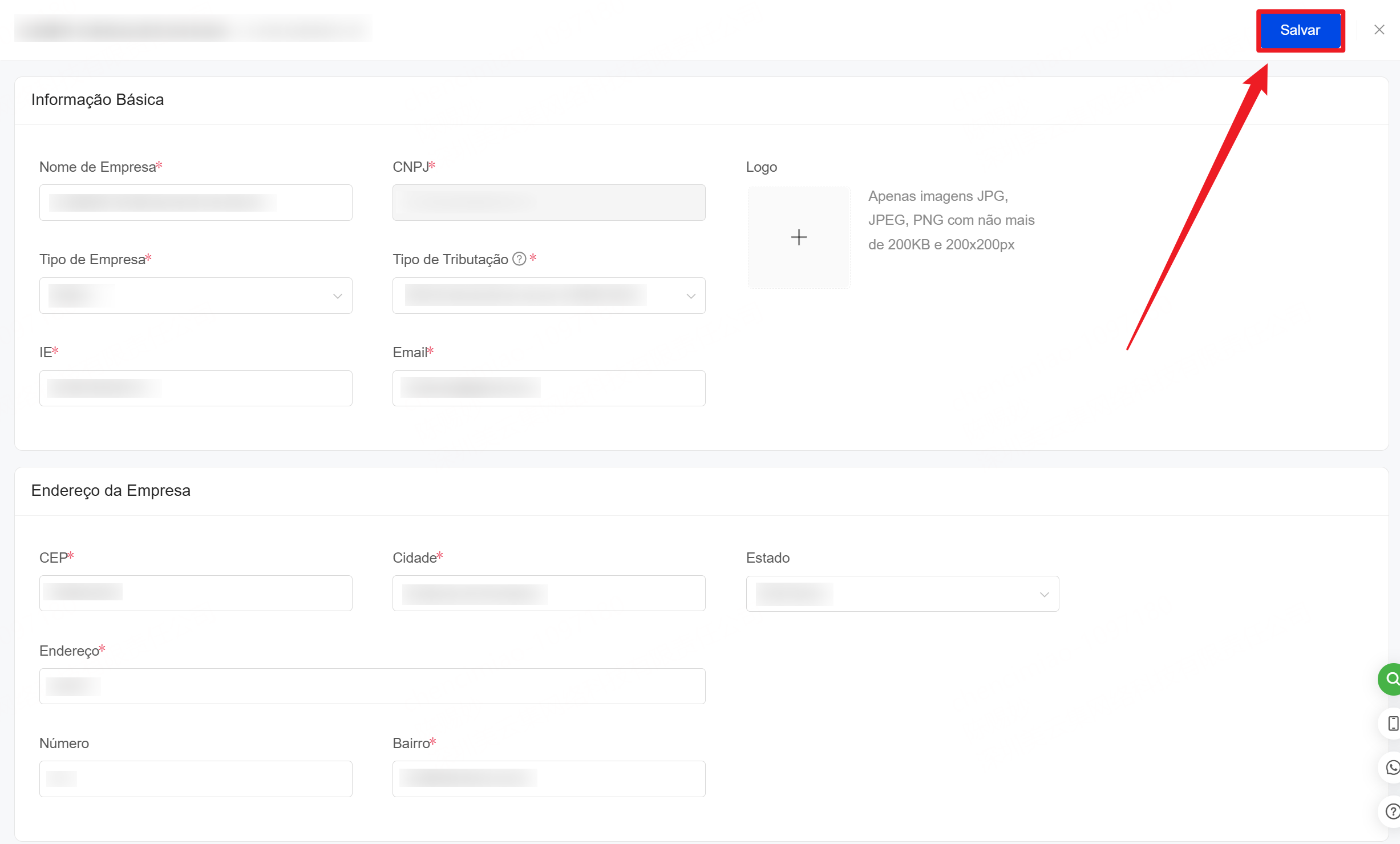Click the CNPJ field
The width and height of the screenshot is (1400, 844).
tap(549, 203)
